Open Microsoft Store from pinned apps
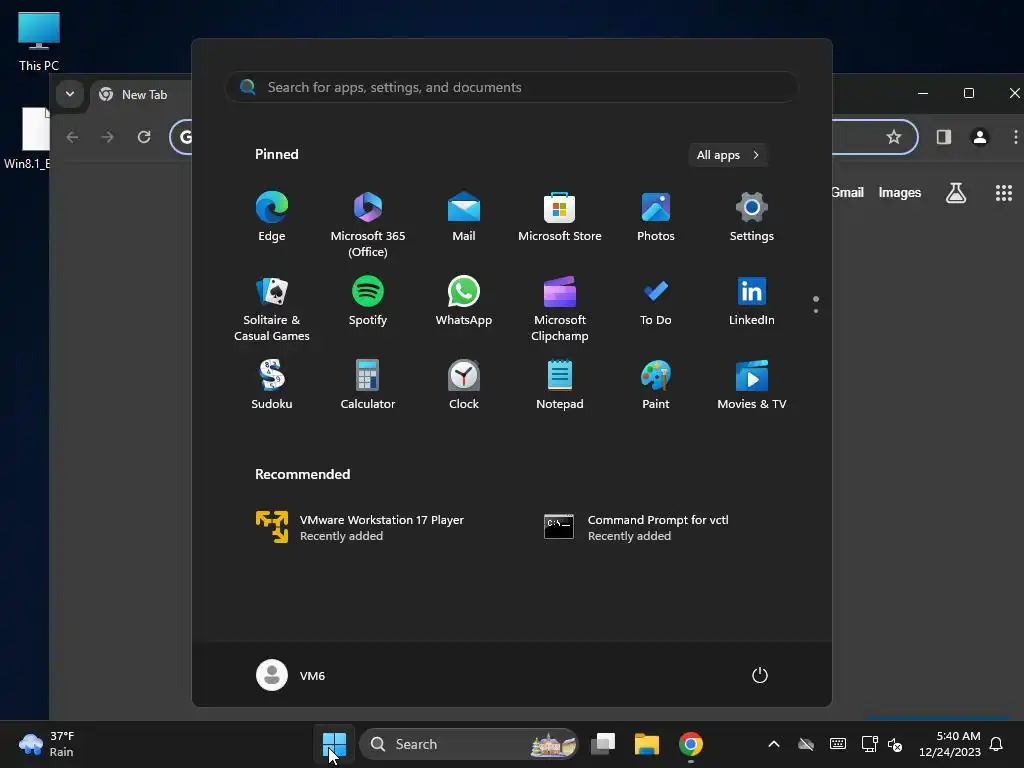The height and width of the screenshot is (768, 1024). [x=560, y=217]
